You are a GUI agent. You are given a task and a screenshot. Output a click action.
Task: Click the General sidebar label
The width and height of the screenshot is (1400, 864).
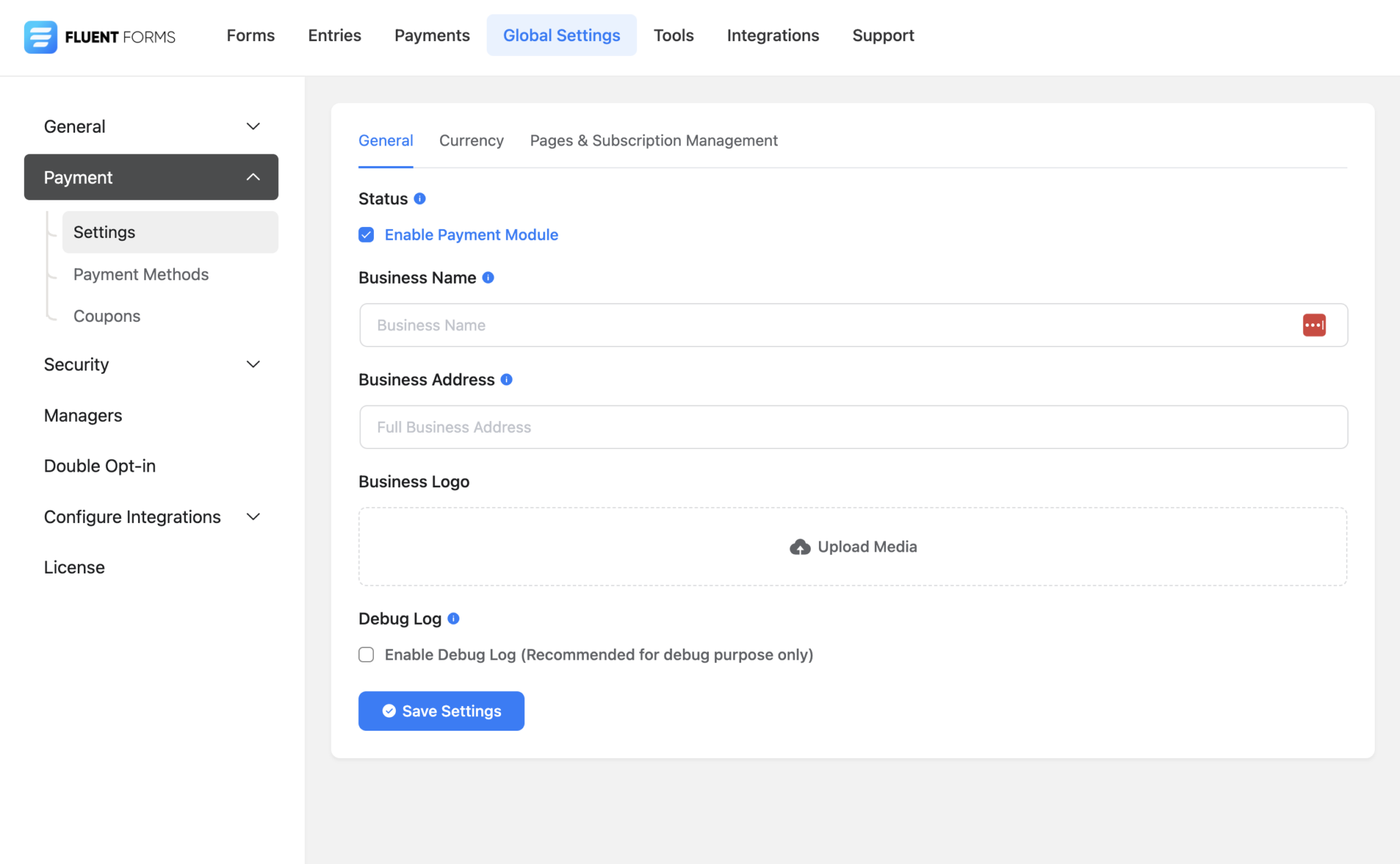[x=75, y=126]
